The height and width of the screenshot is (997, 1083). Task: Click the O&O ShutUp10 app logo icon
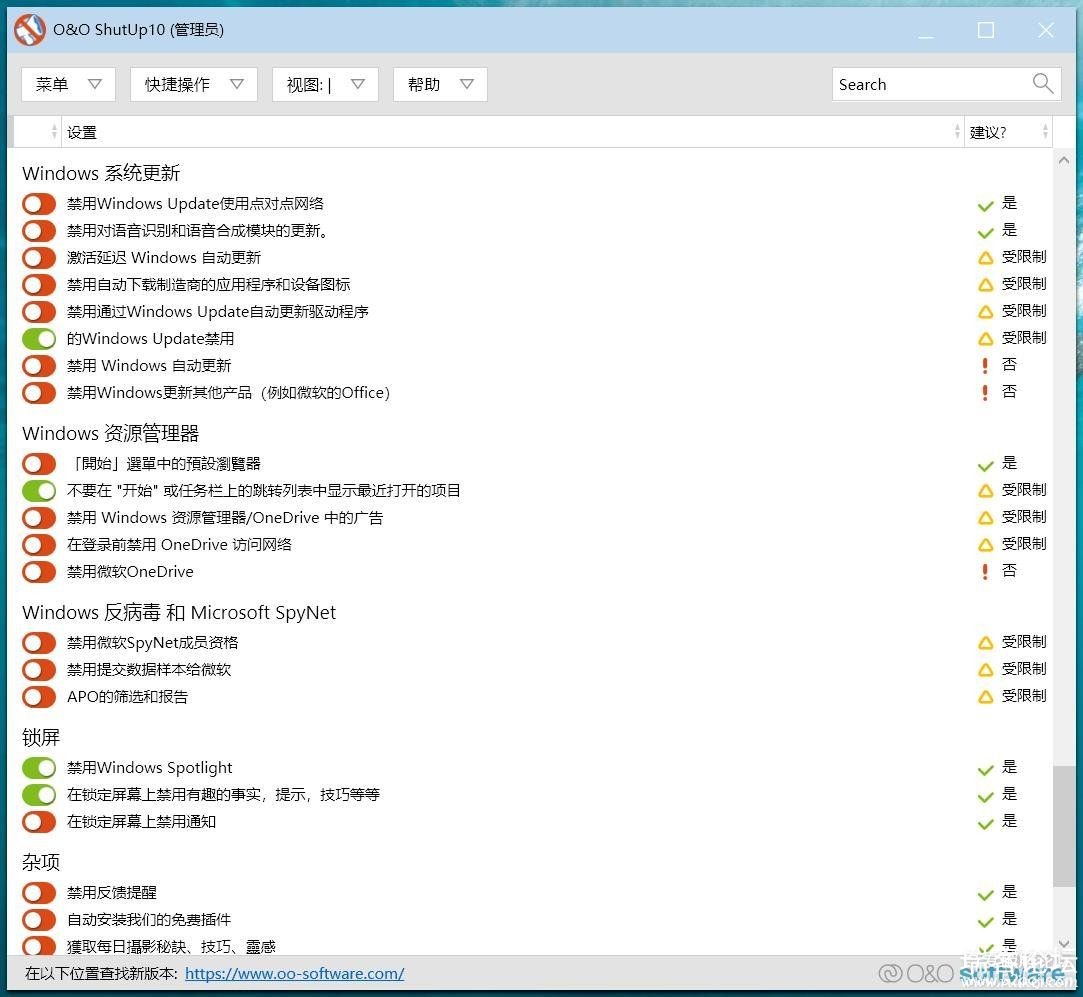tap(30, 30)
